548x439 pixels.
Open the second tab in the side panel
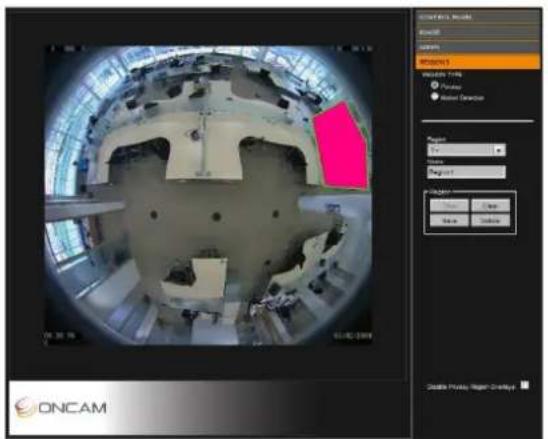click(x=478, y=32)
